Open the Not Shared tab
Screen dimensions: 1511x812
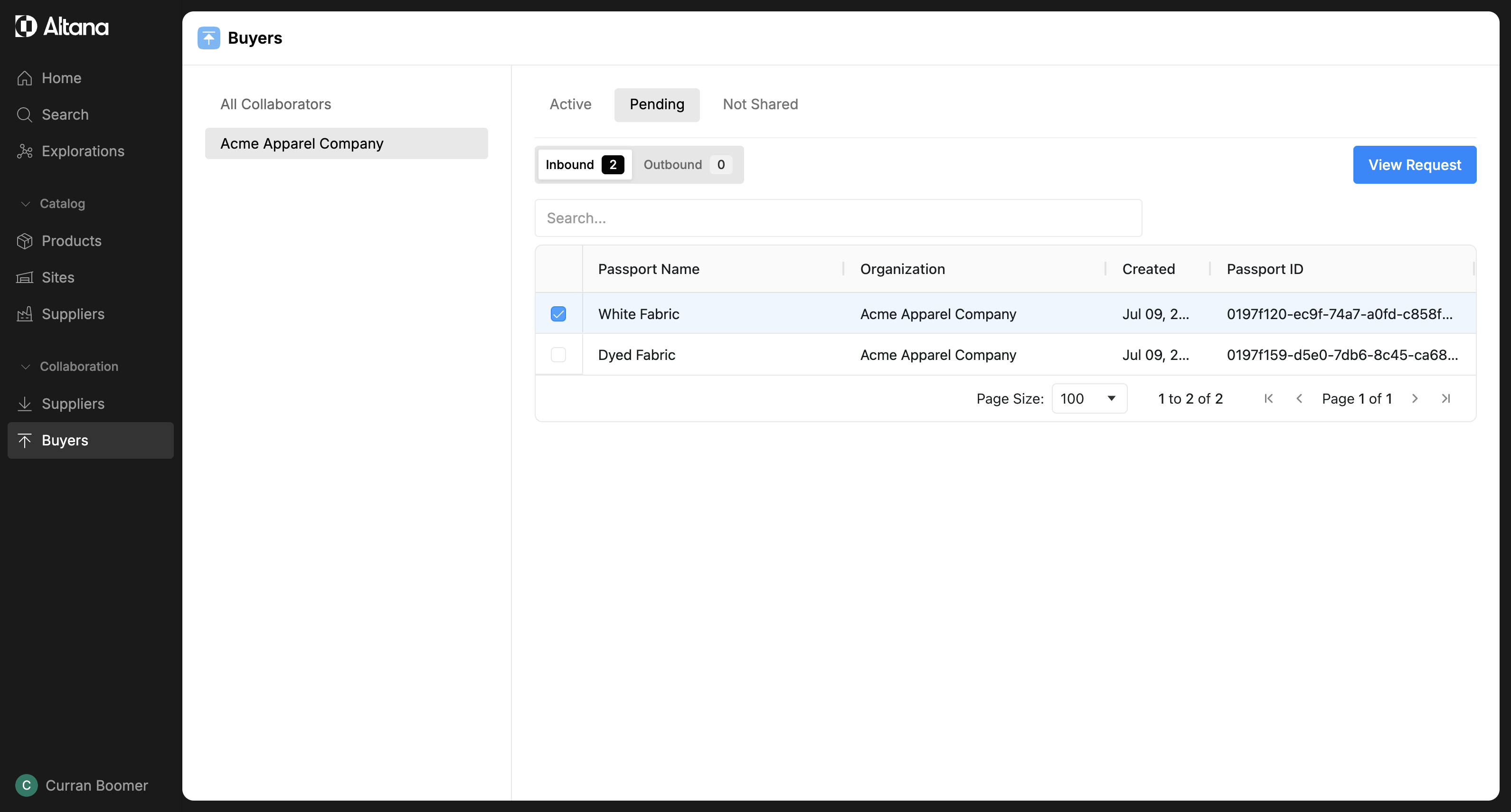[x=760, y=104]
